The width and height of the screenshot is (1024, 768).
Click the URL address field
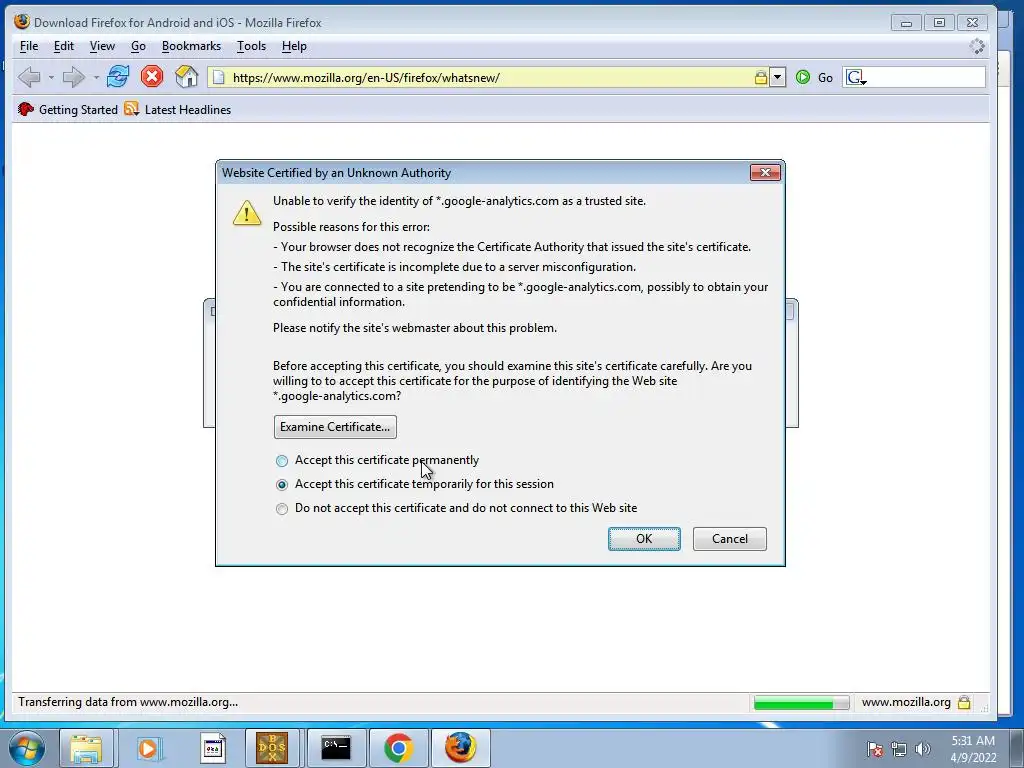pos(490,78)
